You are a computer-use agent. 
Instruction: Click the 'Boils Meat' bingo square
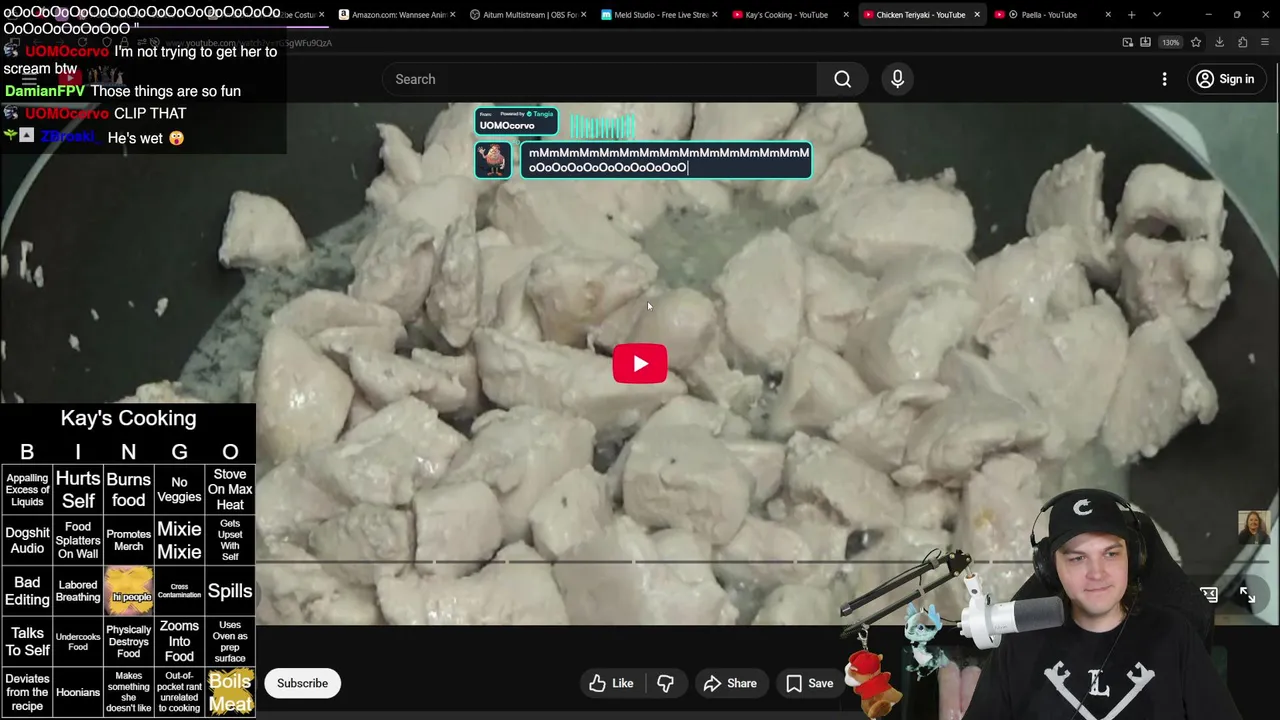click(x=230, y=692)
